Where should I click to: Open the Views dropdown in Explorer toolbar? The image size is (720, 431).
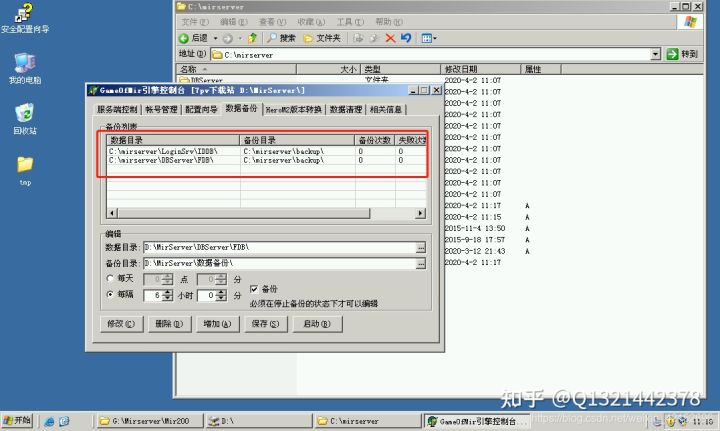click(x=429, y=38)
